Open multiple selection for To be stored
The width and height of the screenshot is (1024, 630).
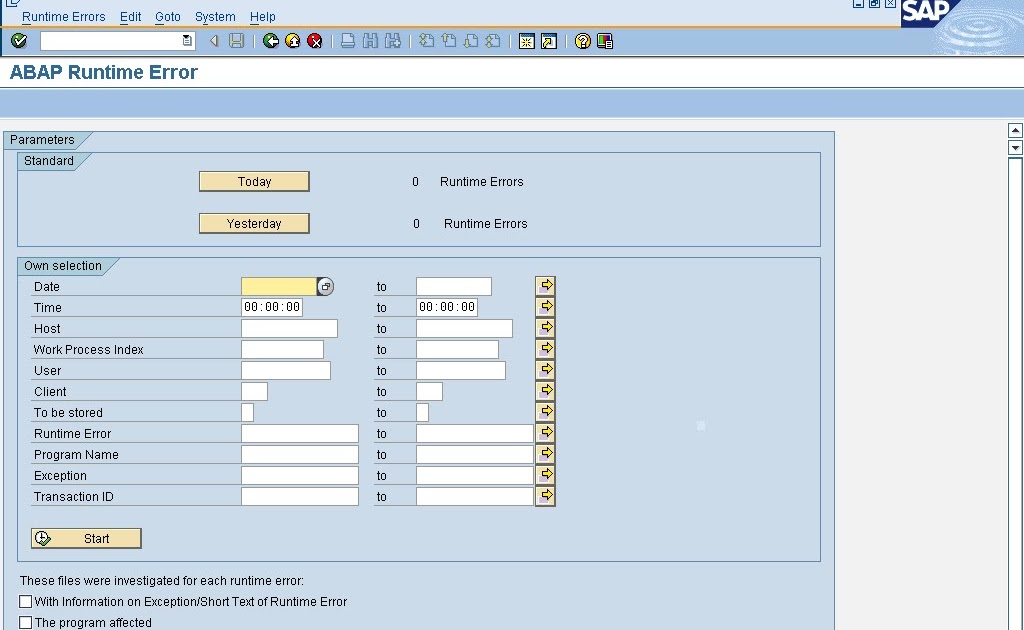[x=545, y=411]
